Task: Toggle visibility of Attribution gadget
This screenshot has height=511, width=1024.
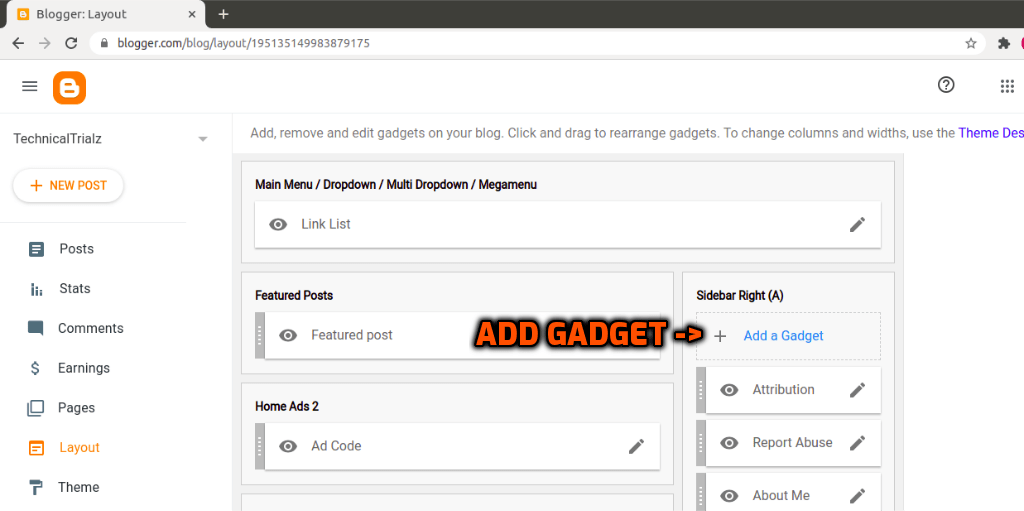Action: tap(729, 390)
